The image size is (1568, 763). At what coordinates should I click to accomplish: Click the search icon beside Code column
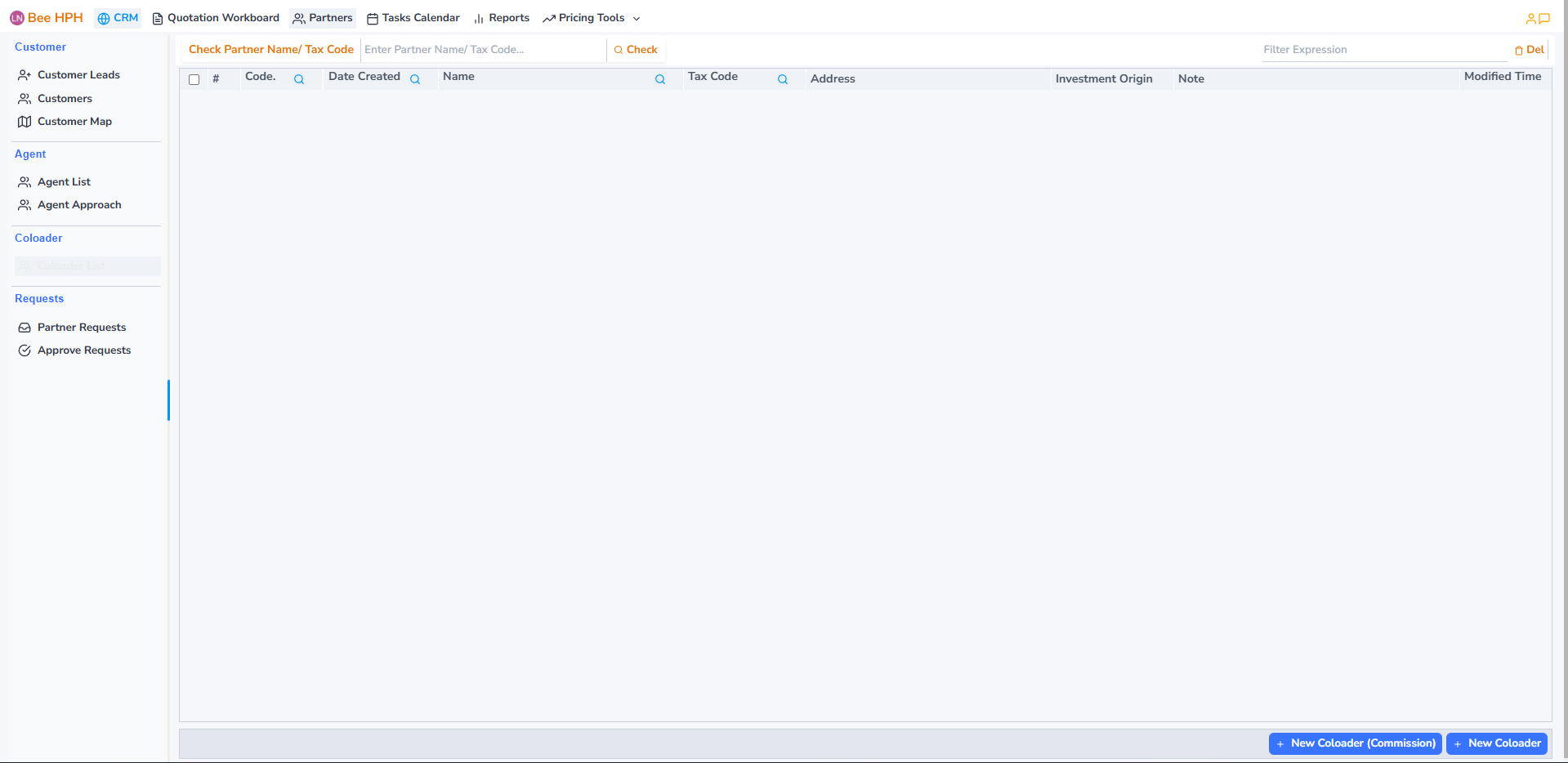tap(299, 79)
